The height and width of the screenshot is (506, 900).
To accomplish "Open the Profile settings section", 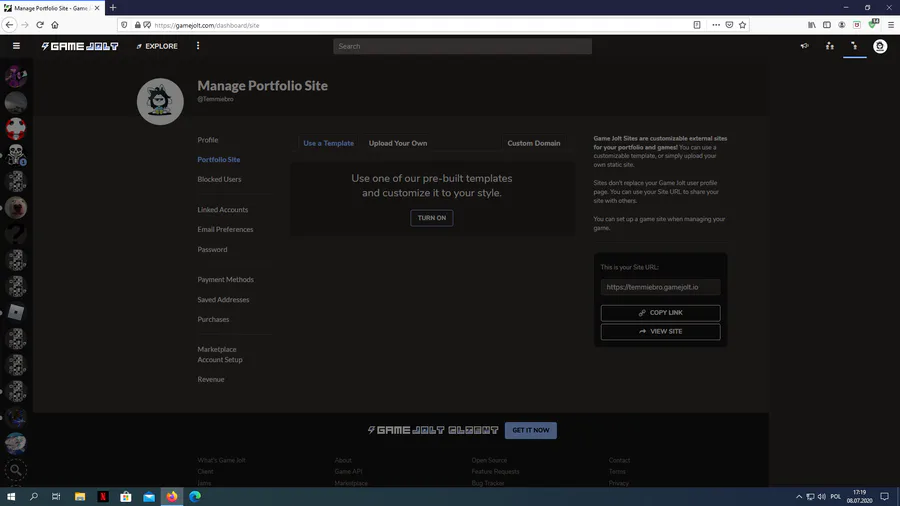I will (x=208, y=140).
